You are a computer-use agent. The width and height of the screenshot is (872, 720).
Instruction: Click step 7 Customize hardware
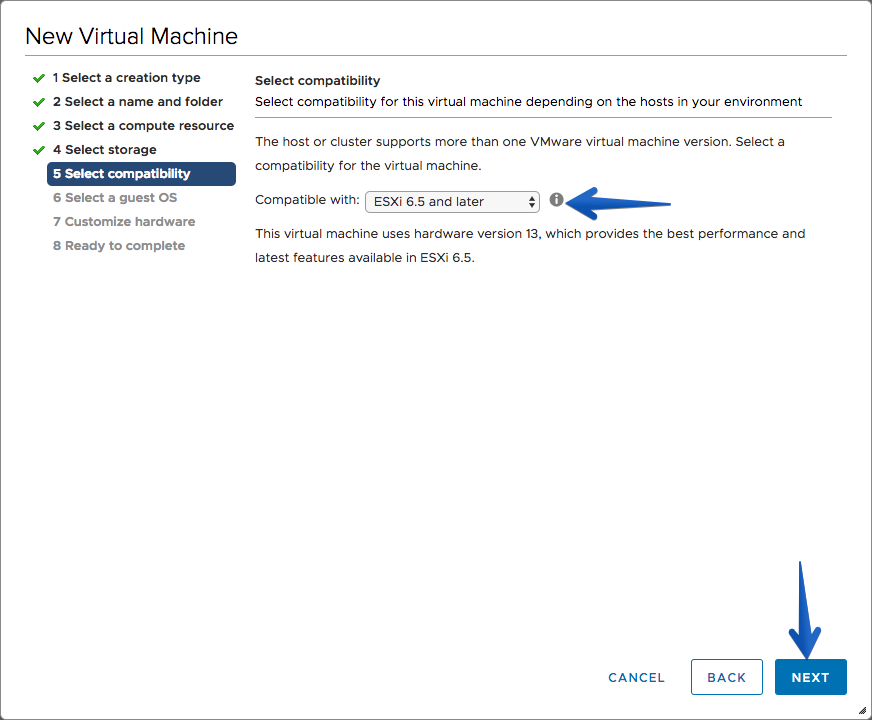[x=124, y=221]
